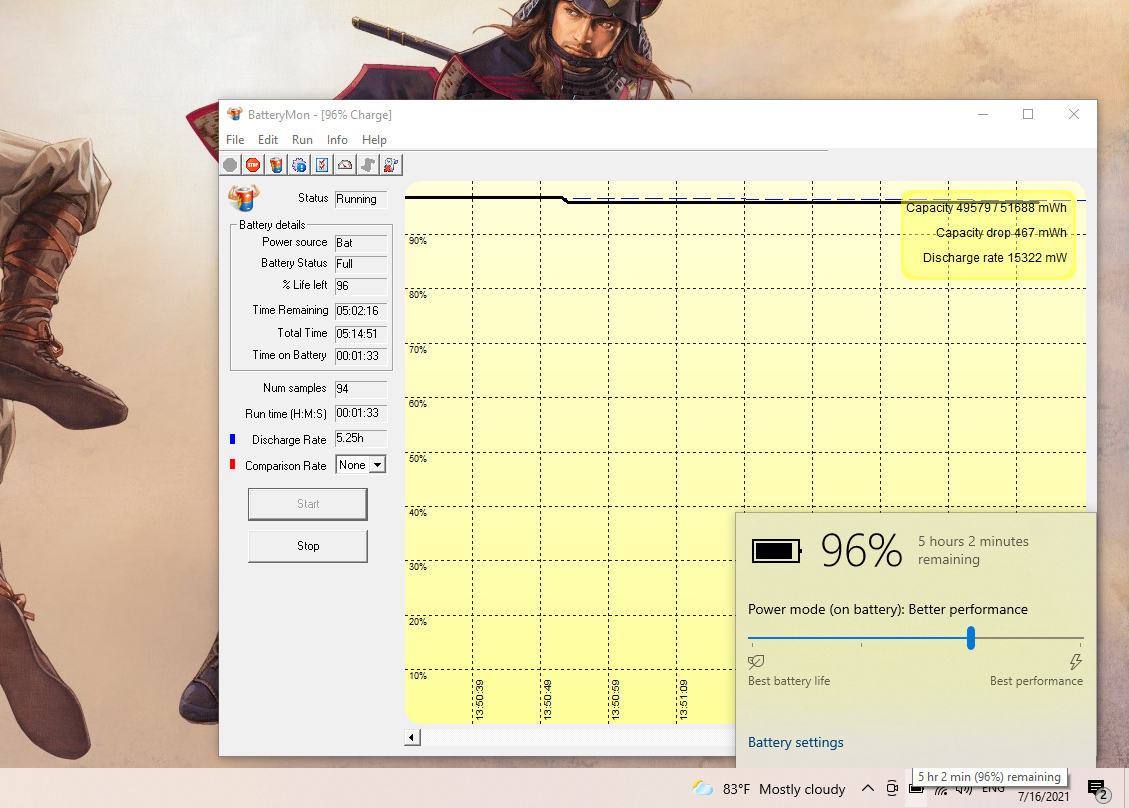
Task: Open the checklist configuration toolbar icon
Action: pos(322,165)
